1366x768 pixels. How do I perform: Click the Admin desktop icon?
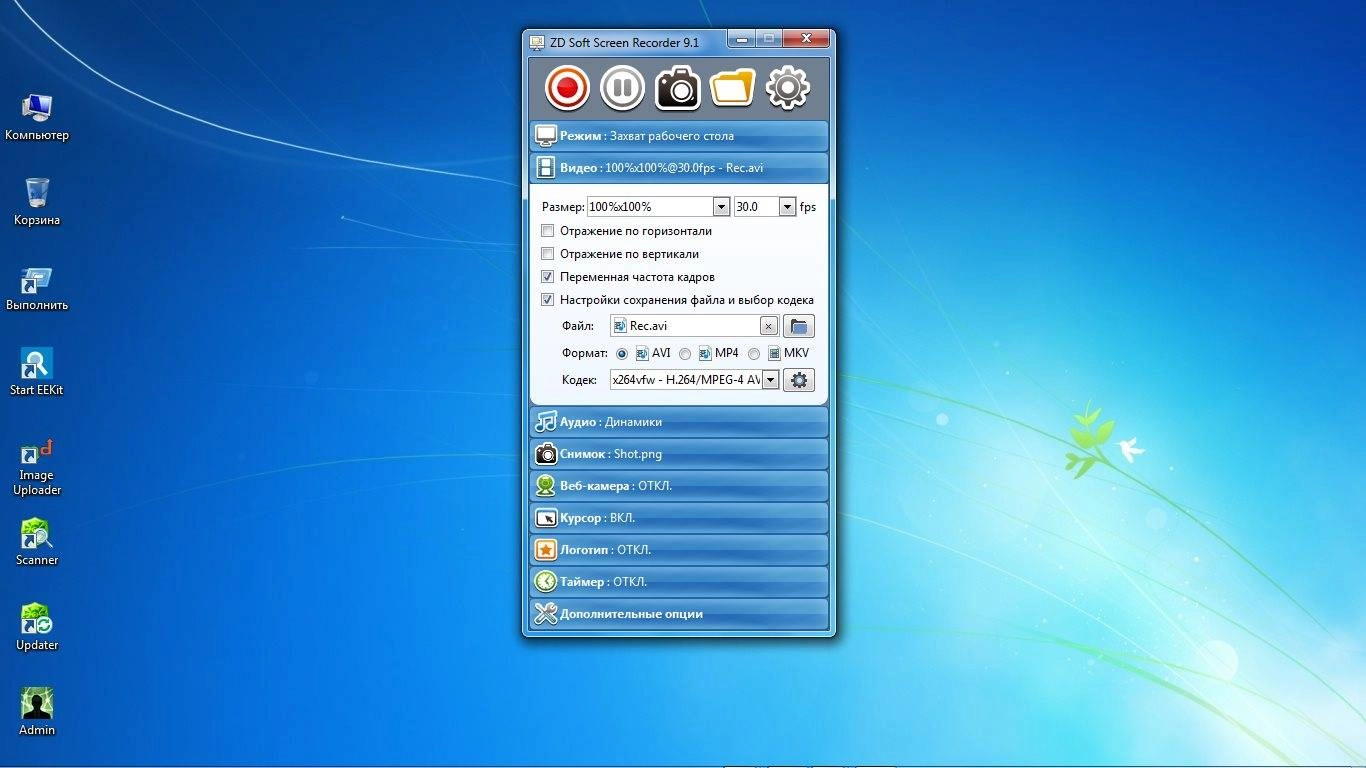[x=37, y=712]
